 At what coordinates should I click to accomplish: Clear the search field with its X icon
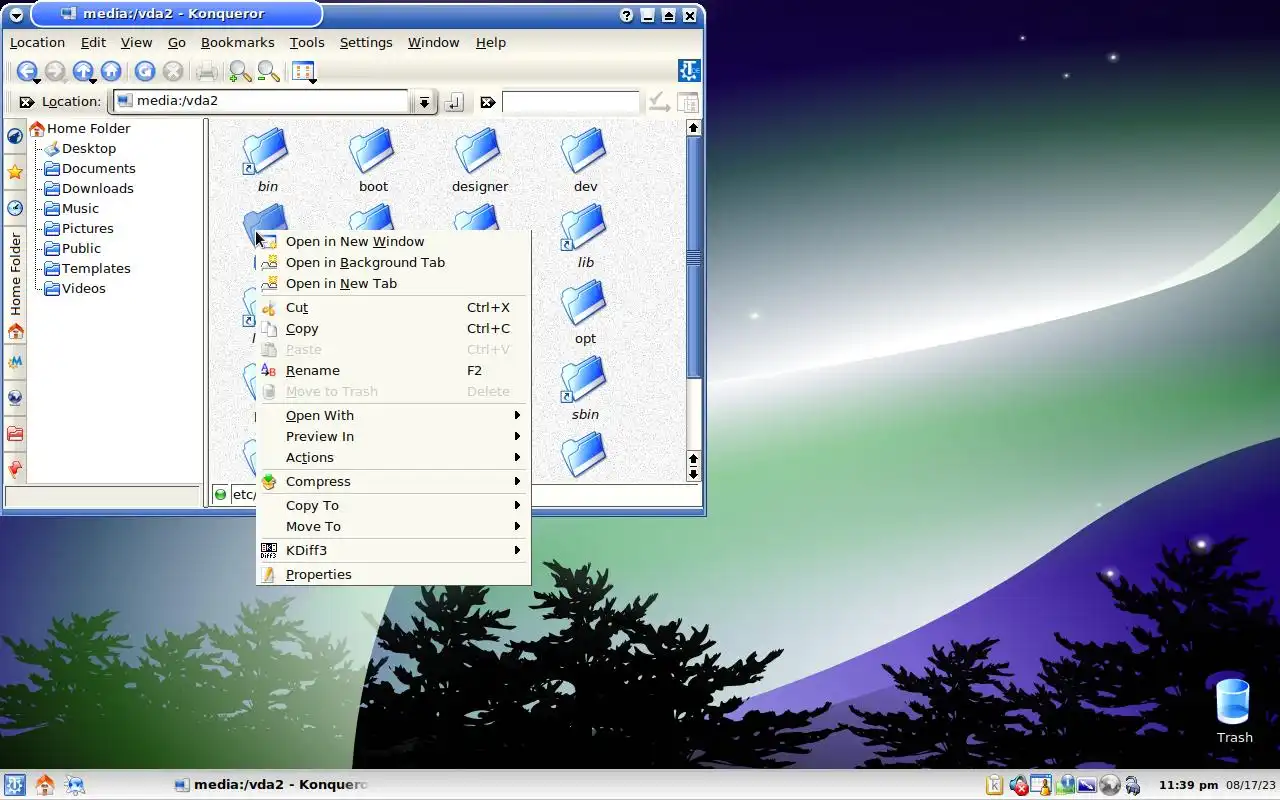click(x=487, y=102)
